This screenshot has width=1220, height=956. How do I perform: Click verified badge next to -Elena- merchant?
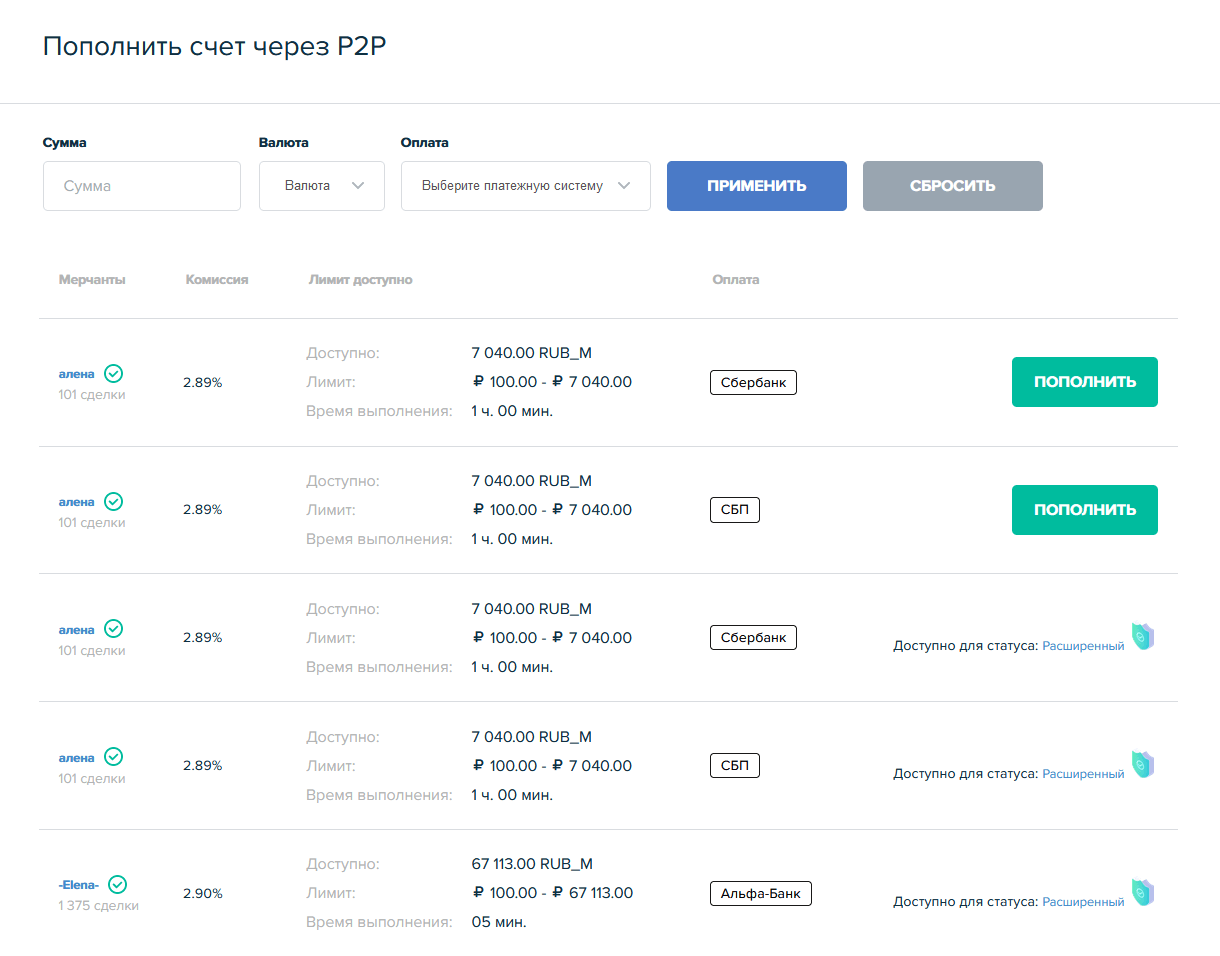point(118,884)
